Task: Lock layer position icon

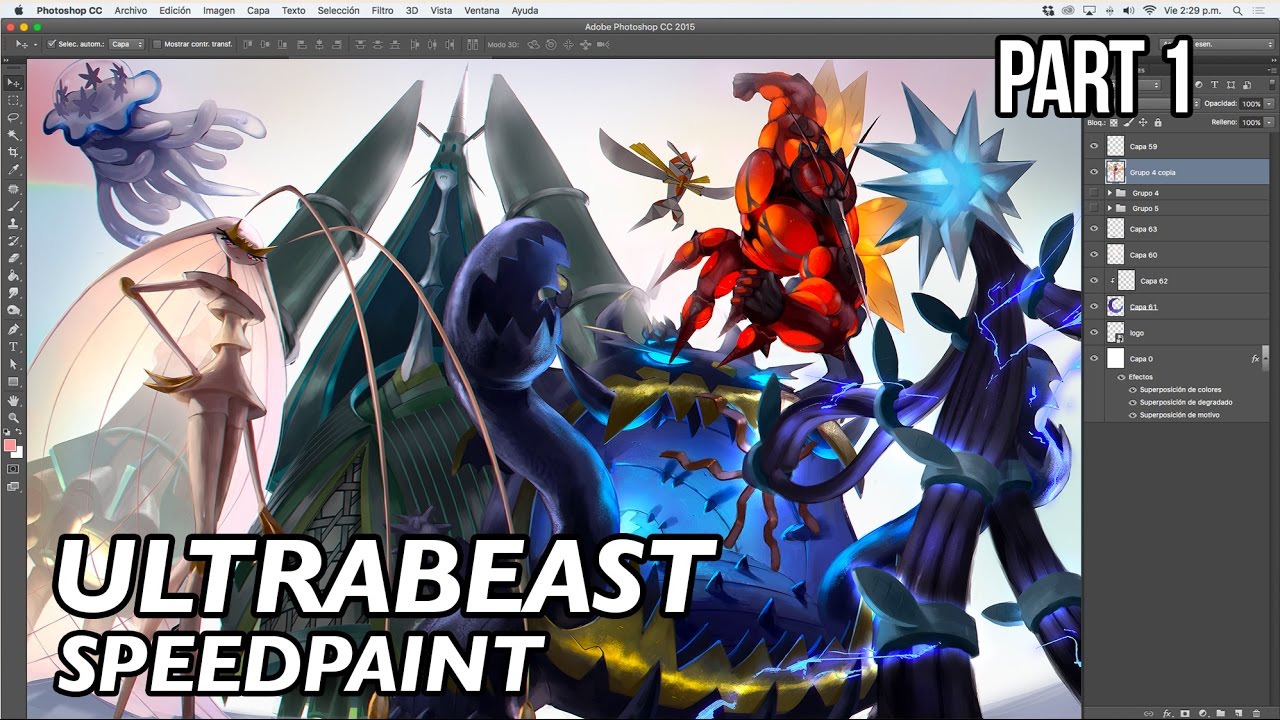Action: (x=1143, y=123)
